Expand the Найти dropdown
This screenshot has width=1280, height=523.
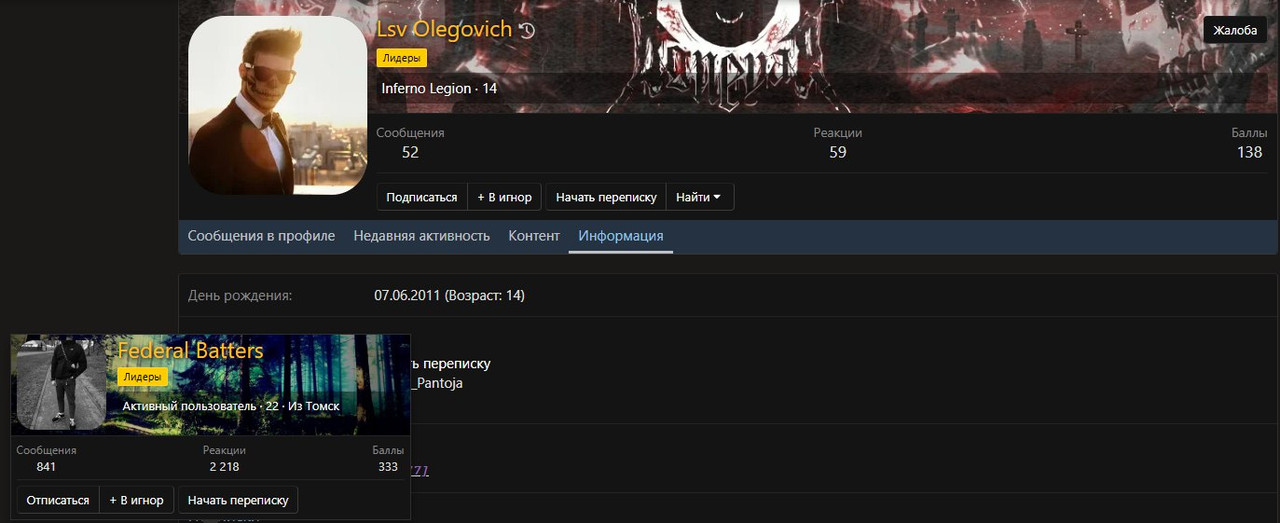(x=699, y=197)
